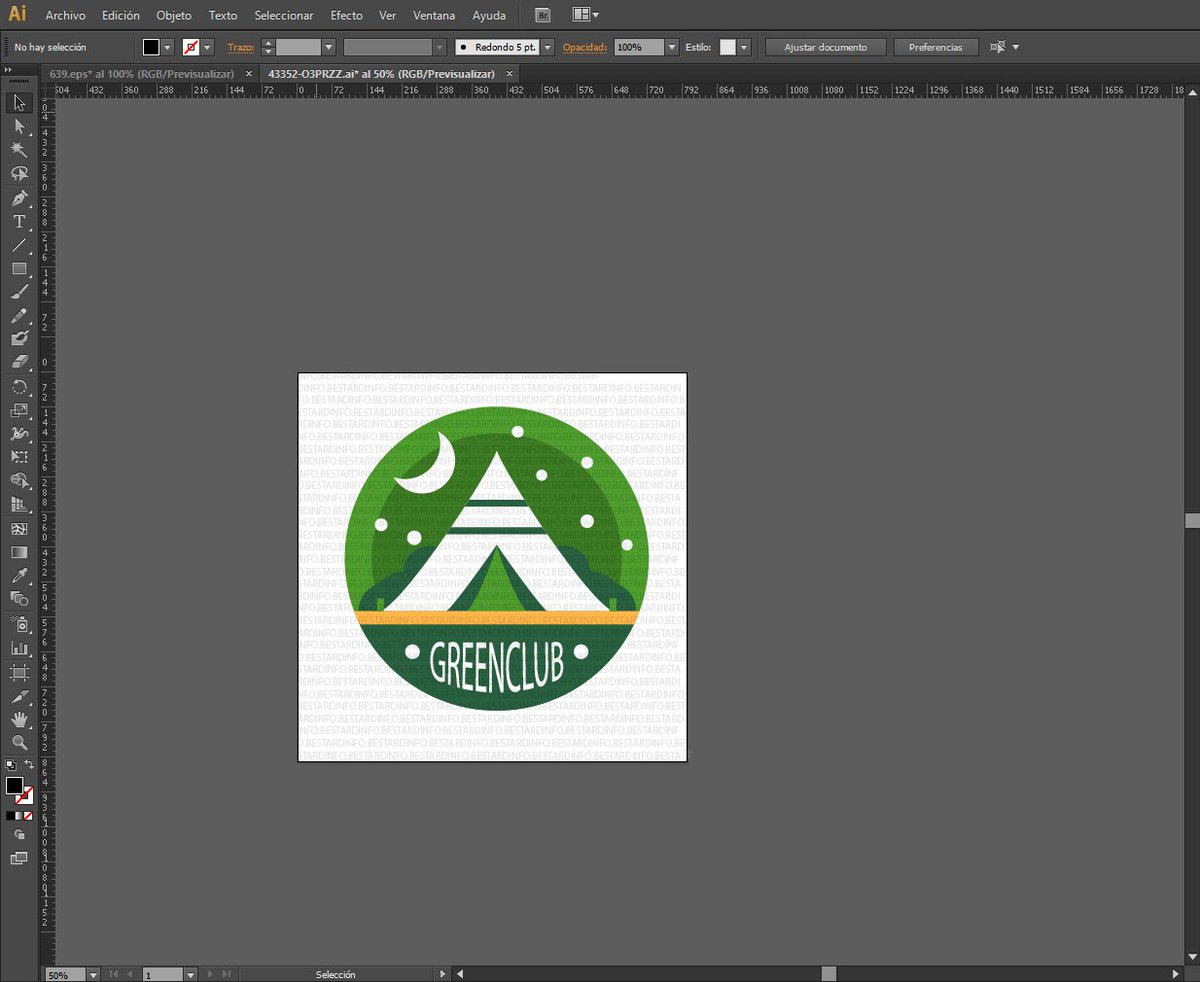
Task: Select the Scale tool
Action: 19,411
